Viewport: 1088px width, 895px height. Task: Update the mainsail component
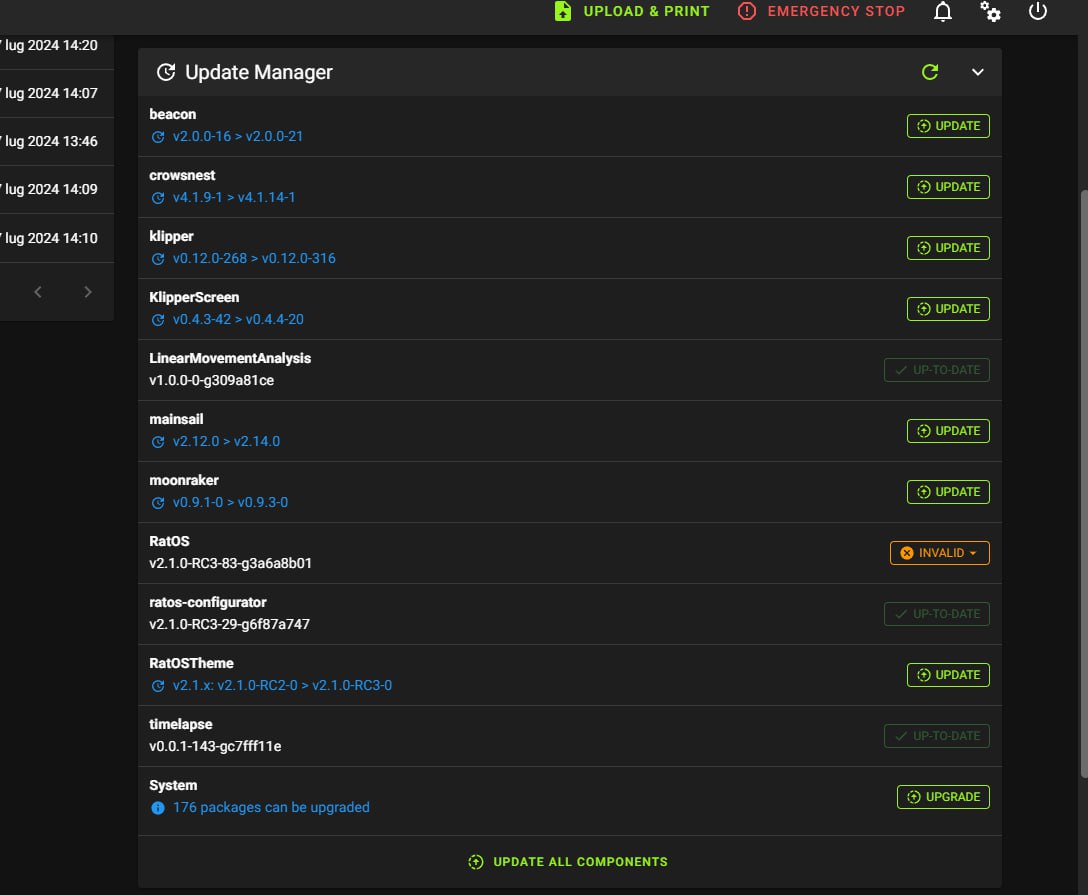pyautogui.click(x=948, y=432)
